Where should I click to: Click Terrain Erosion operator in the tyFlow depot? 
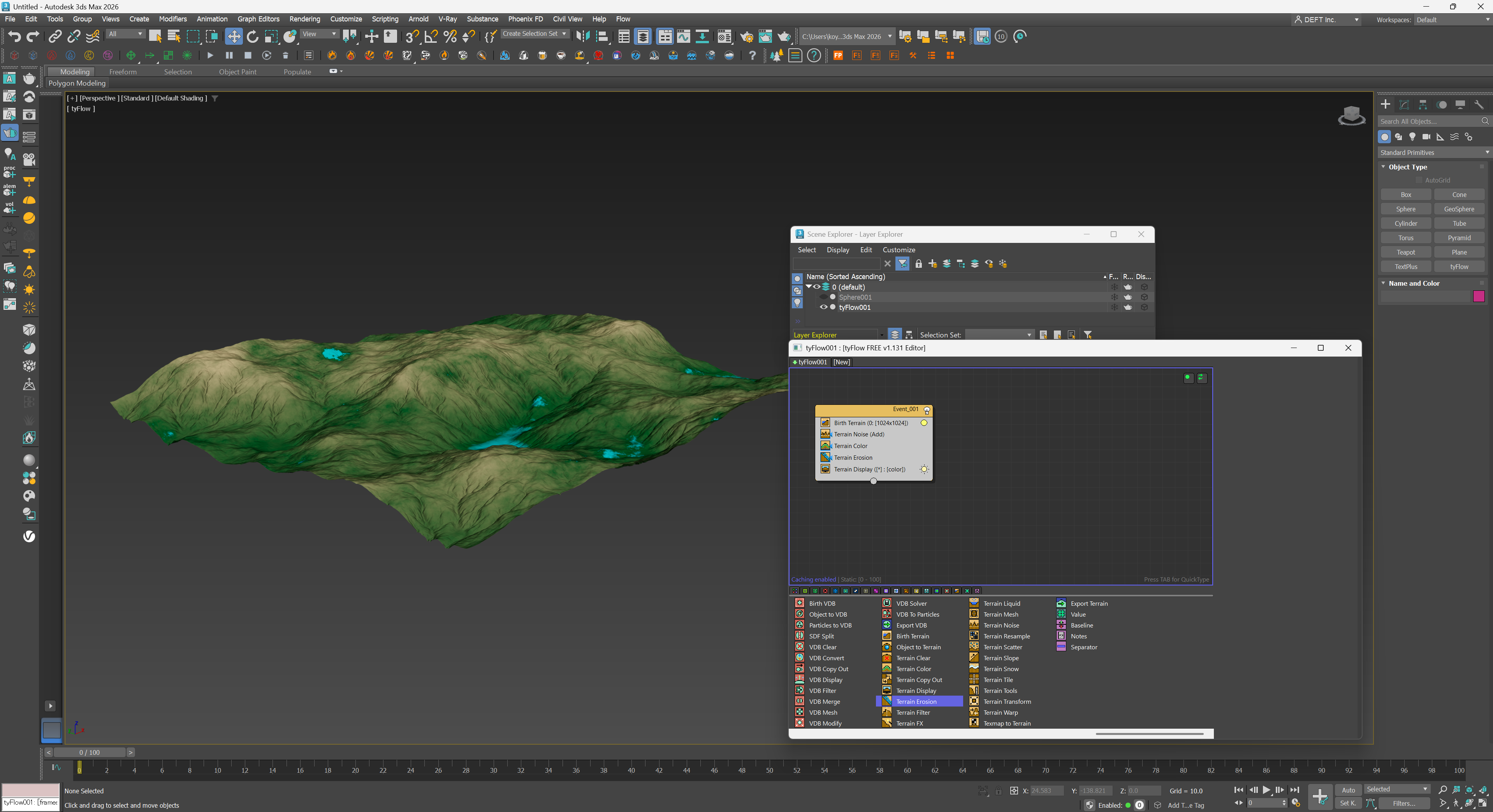coord(916,701)
